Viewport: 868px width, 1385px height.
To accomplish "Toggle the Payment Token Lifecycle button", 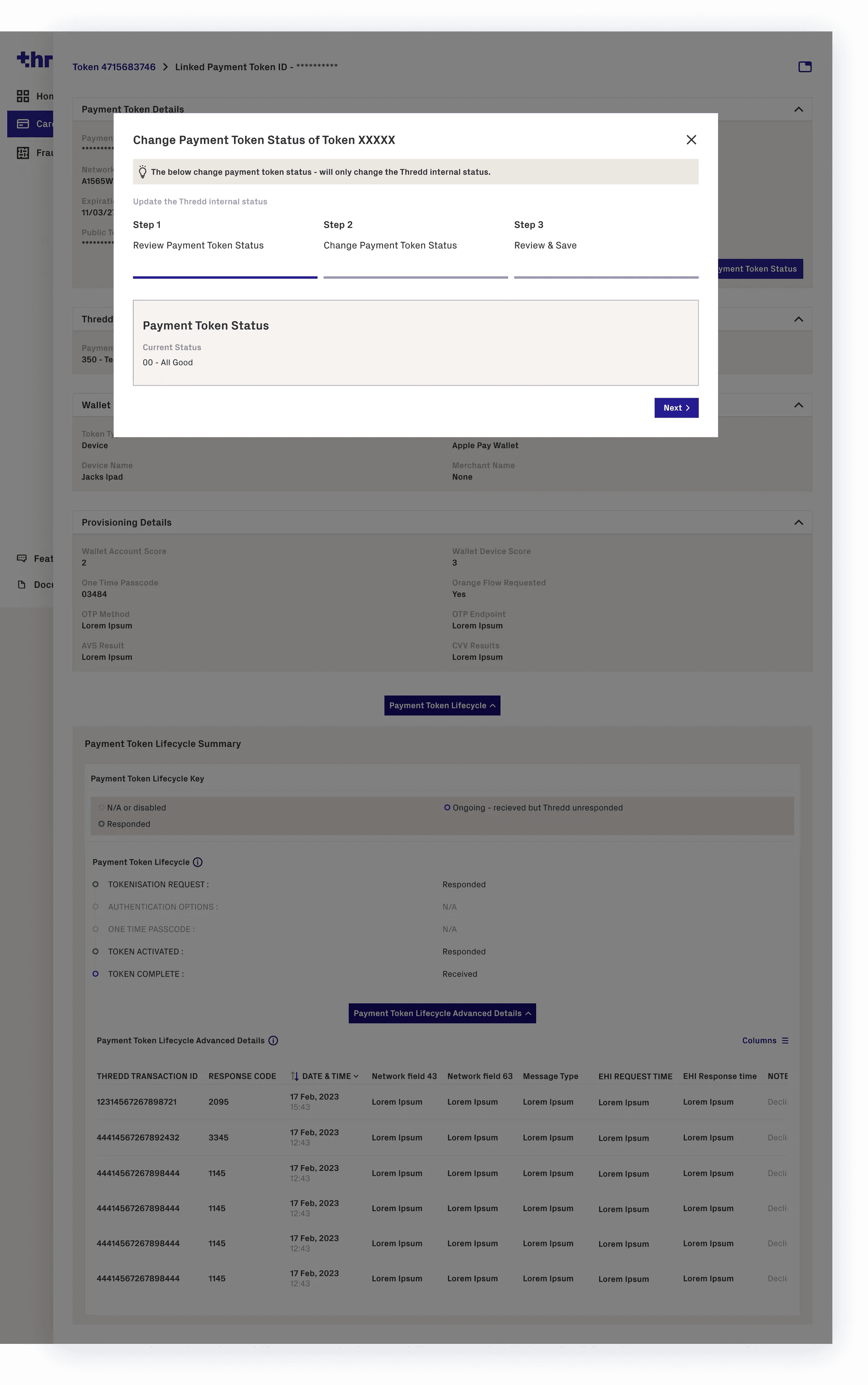I will click(442, 705).
